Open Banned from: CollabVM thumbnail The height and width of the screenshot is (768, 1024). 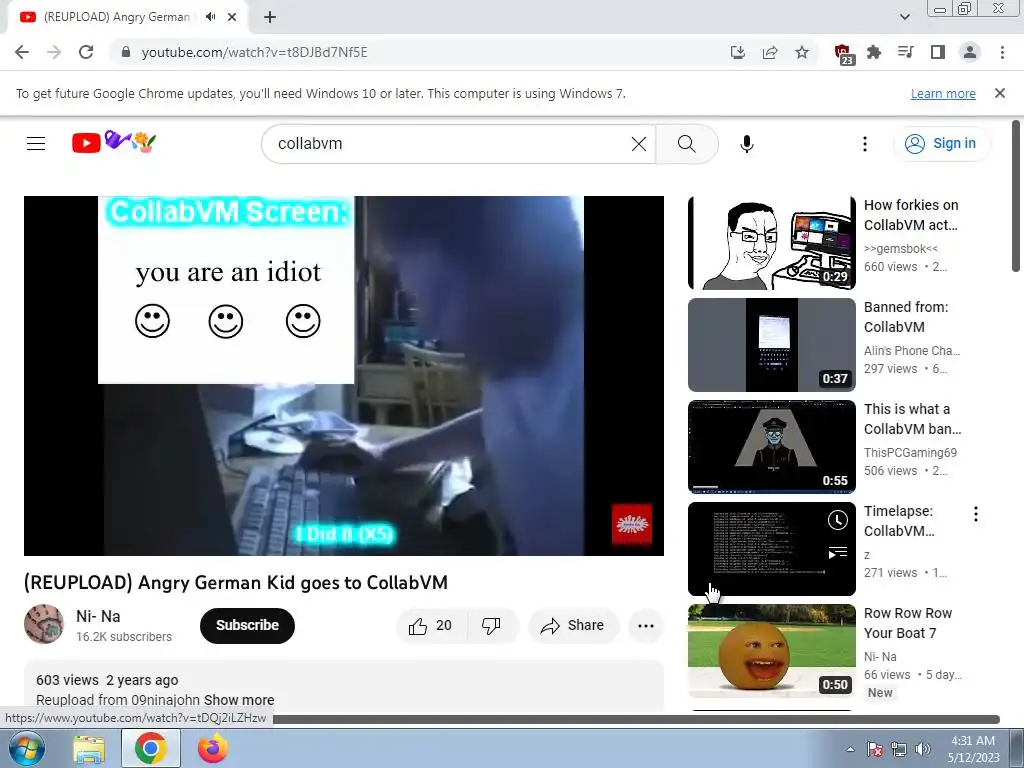tap(771, 345)
